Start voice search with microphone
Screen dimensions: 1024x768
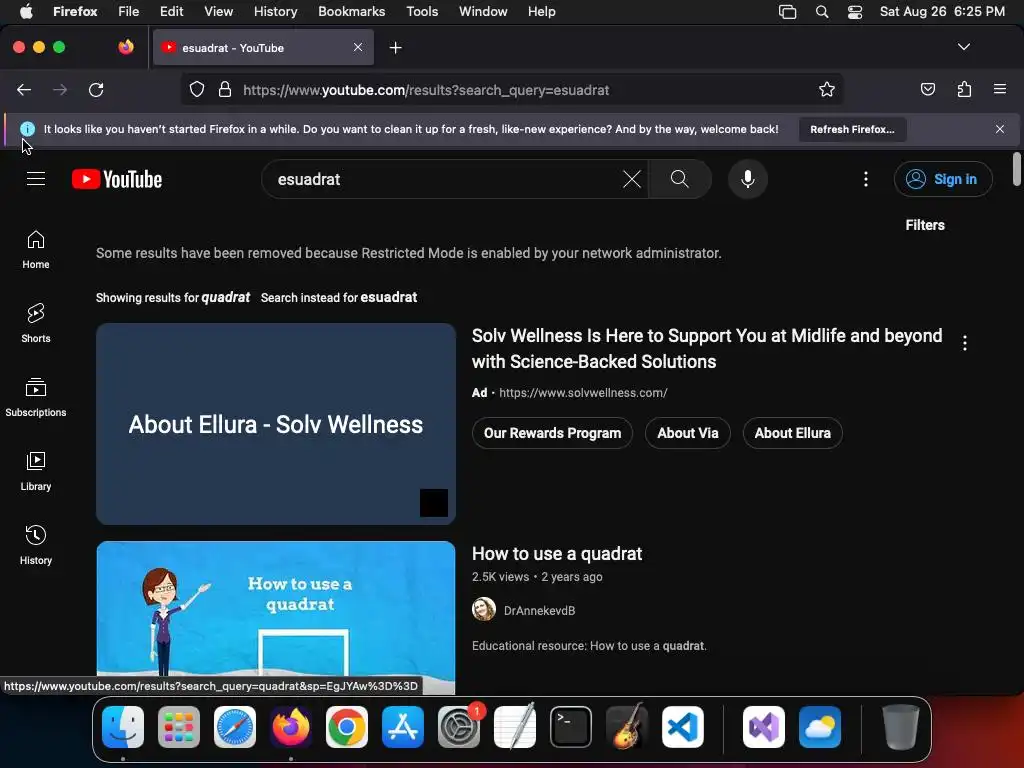pyautogui.click(x=748, y=179)
